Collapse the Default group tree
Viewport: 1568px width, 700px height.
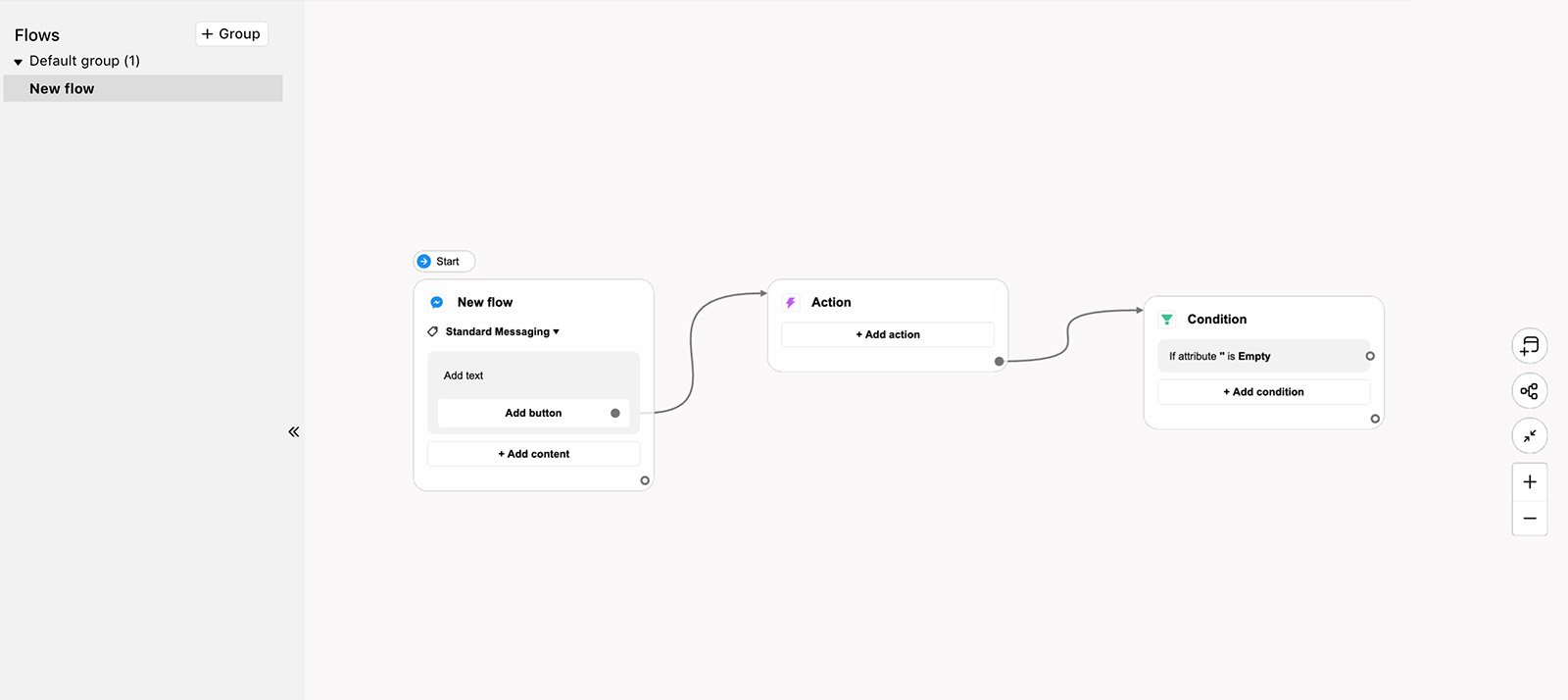click(18, 62)
